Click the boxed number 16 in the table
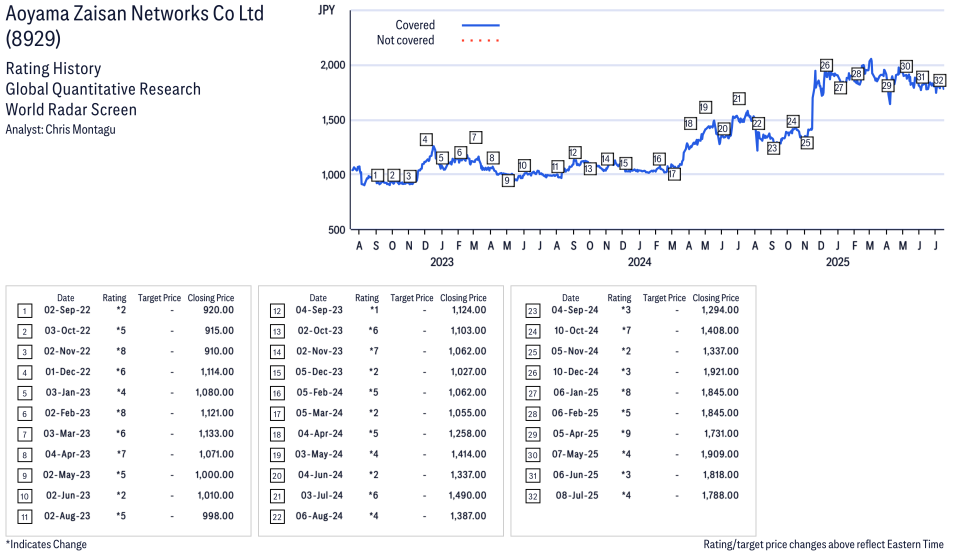Viewport: 955px width, 551px height. pyautogui.click(x=277, y=393)
